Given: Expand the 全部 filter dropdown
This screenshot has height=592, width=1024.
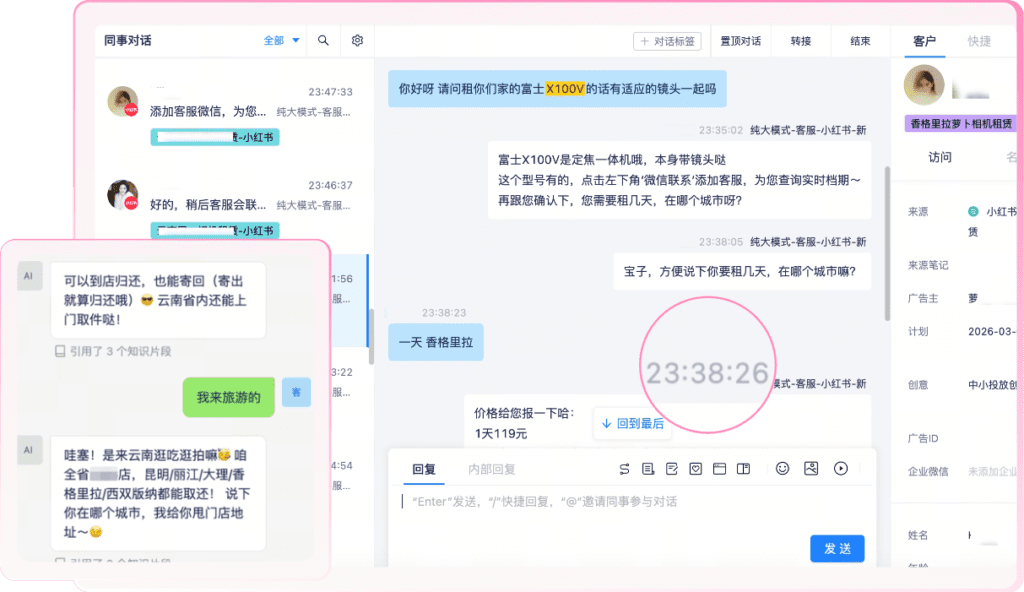Looking at the screenshot, I should coord(281,41).
